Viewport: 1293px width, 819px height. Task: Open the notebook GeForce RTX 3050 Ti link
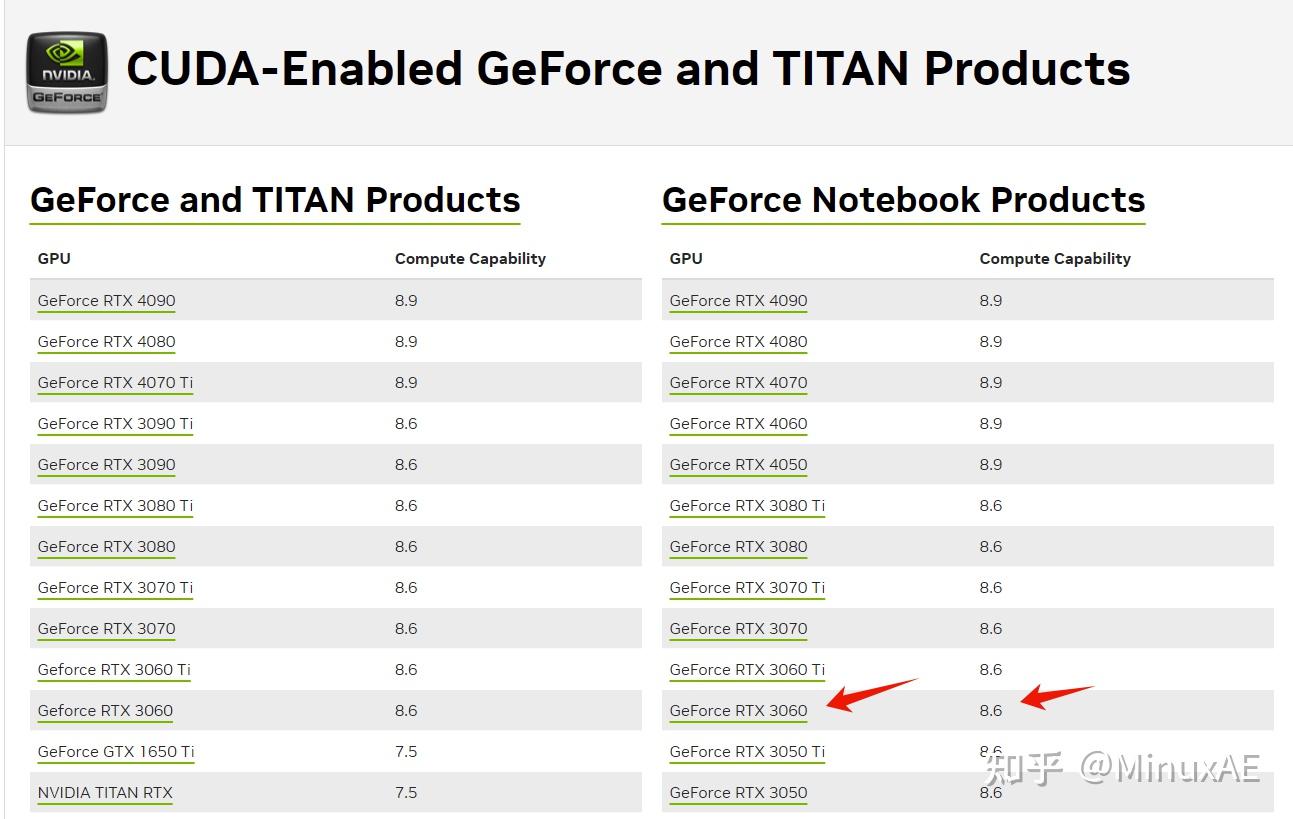pos(747,751)
